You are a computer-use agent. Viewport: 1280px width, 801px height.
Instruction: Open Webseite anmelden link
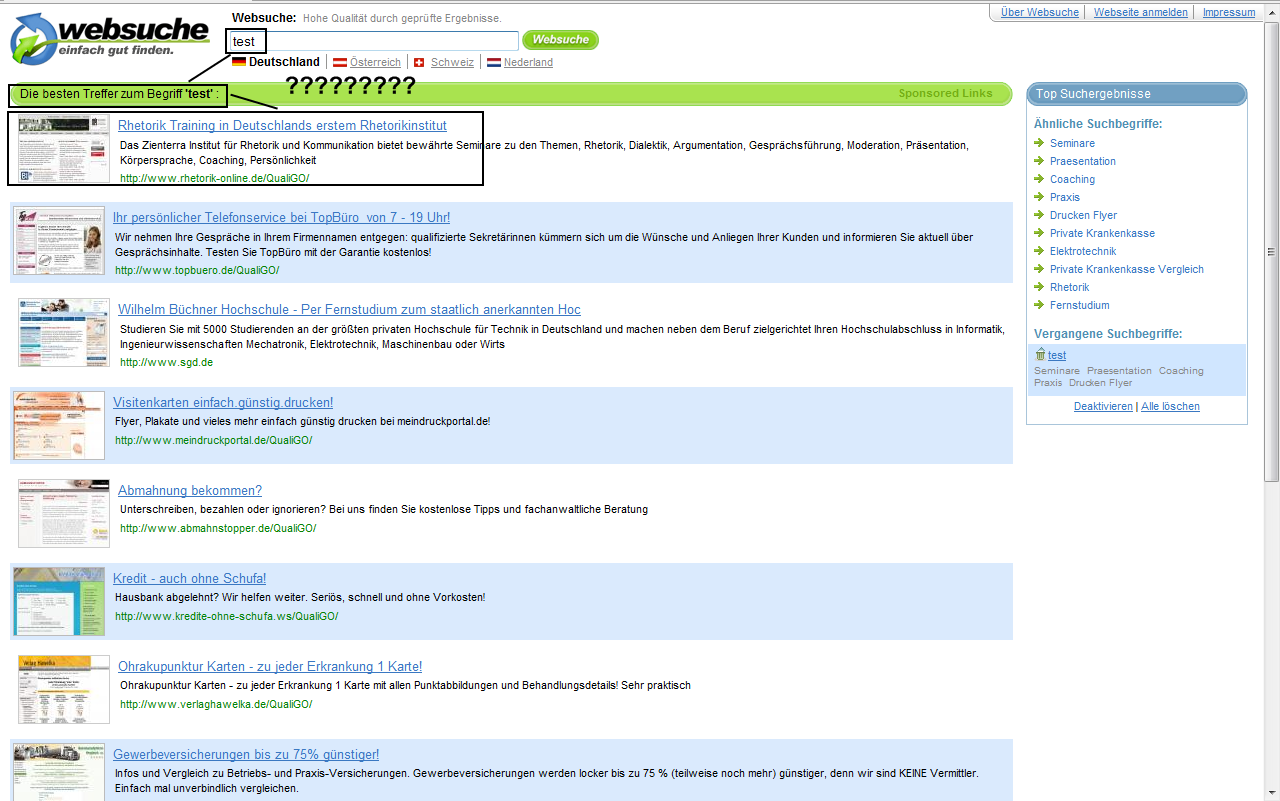[x=1140, y=12]
